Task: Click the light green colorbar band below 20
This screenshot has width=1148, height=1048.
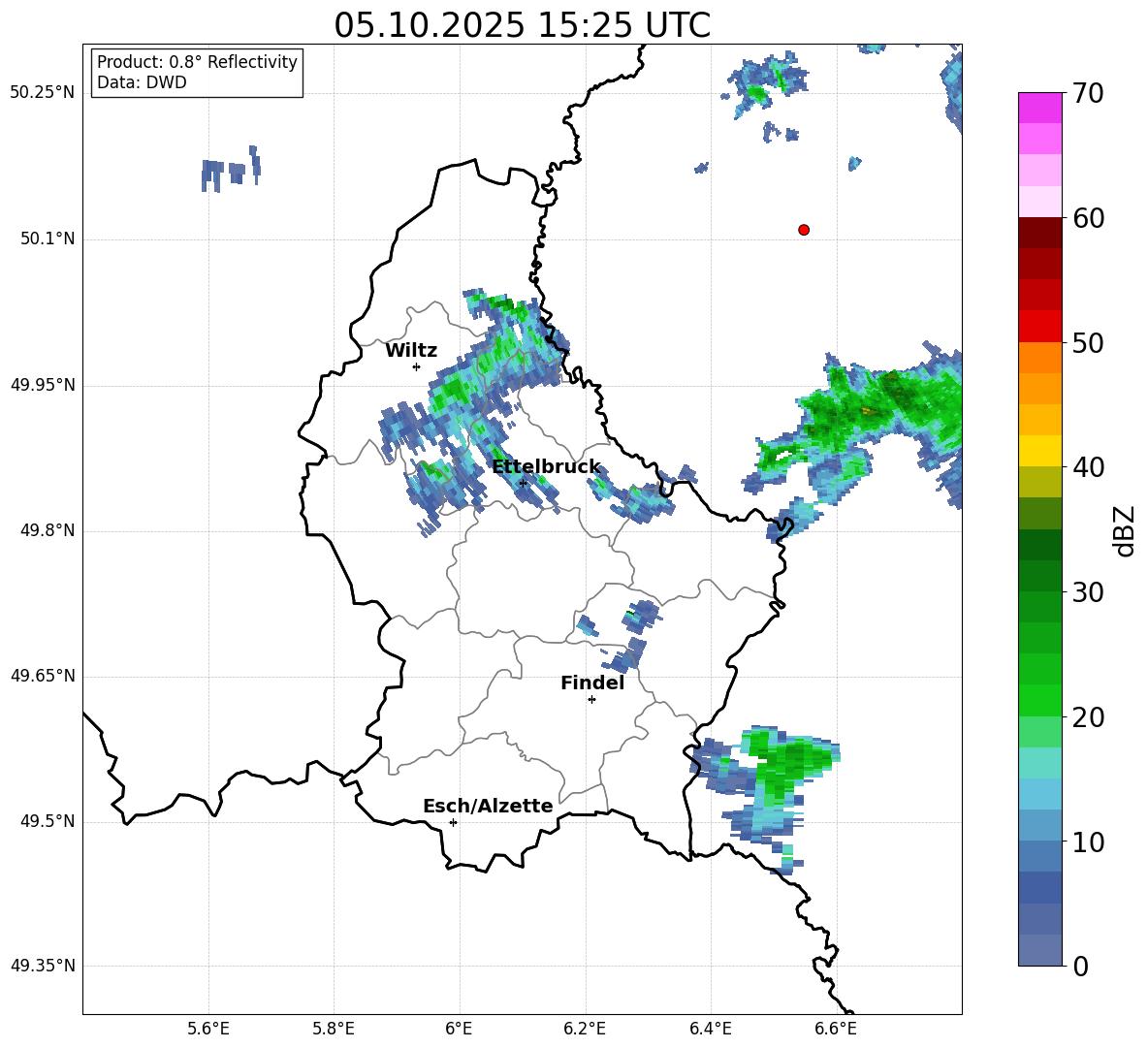Action: pyautogui.click(x=1039, y=732)
